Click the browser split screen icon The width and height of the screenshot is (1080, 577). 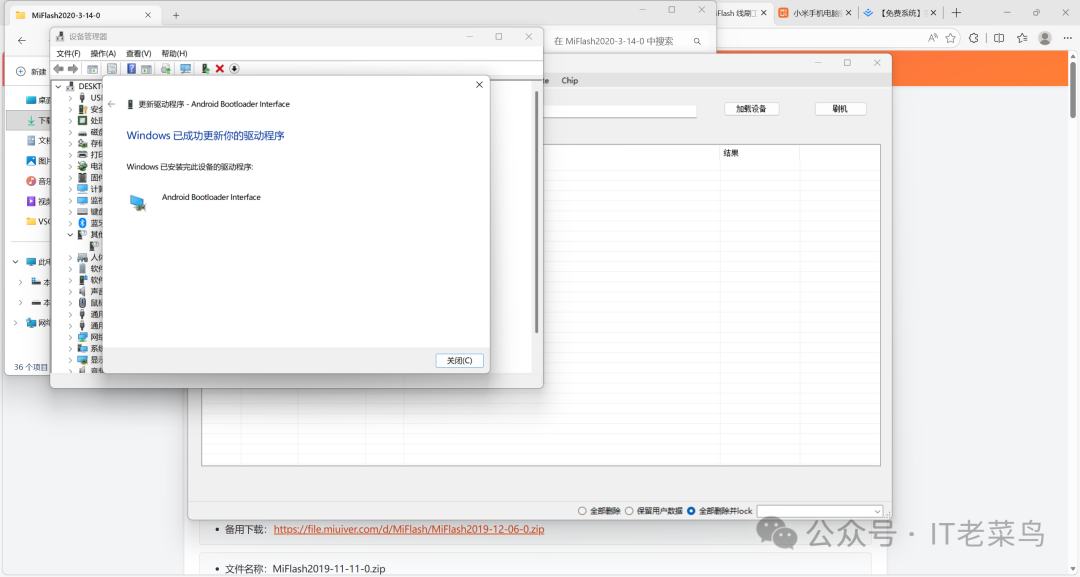pos(999,39)
